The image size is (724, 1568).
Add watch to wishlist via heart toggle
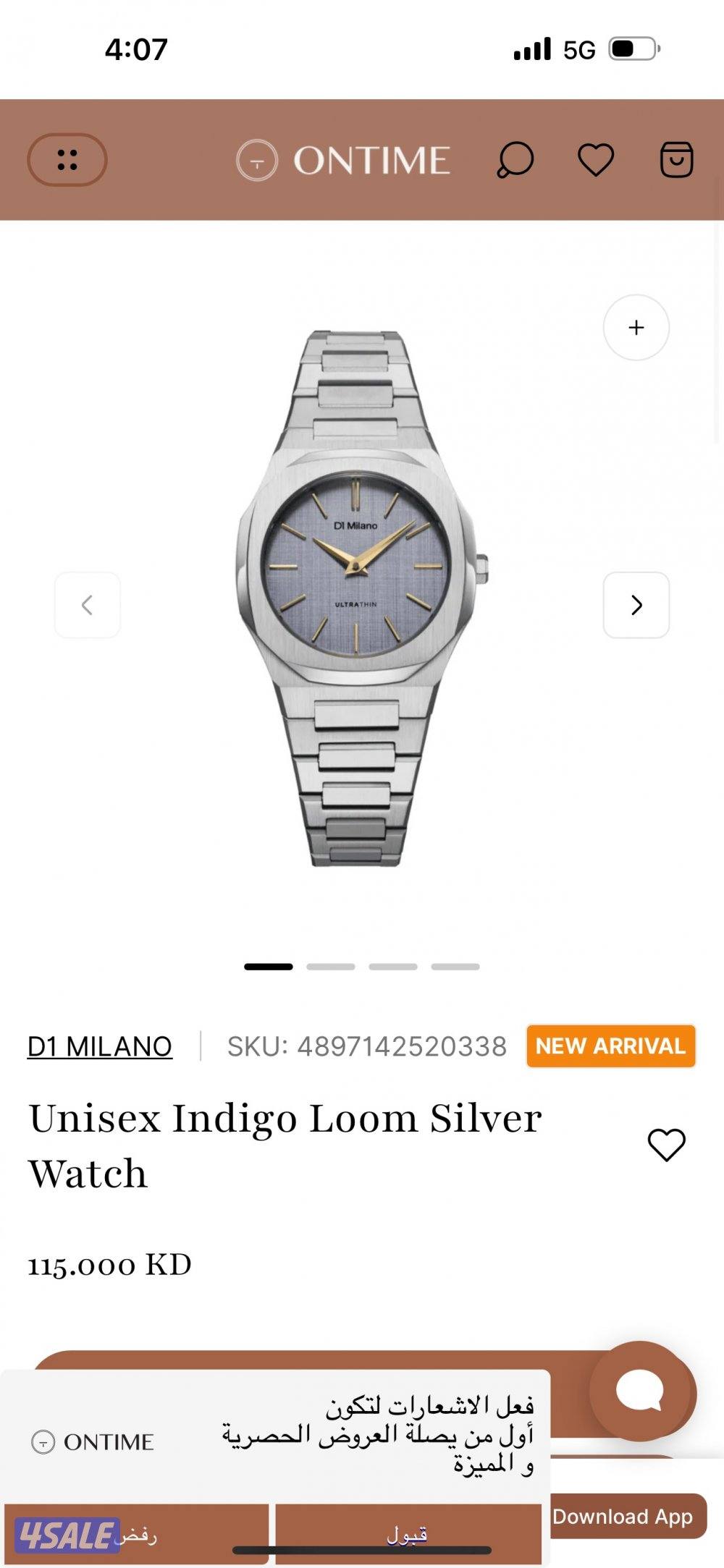point(666,1145)
